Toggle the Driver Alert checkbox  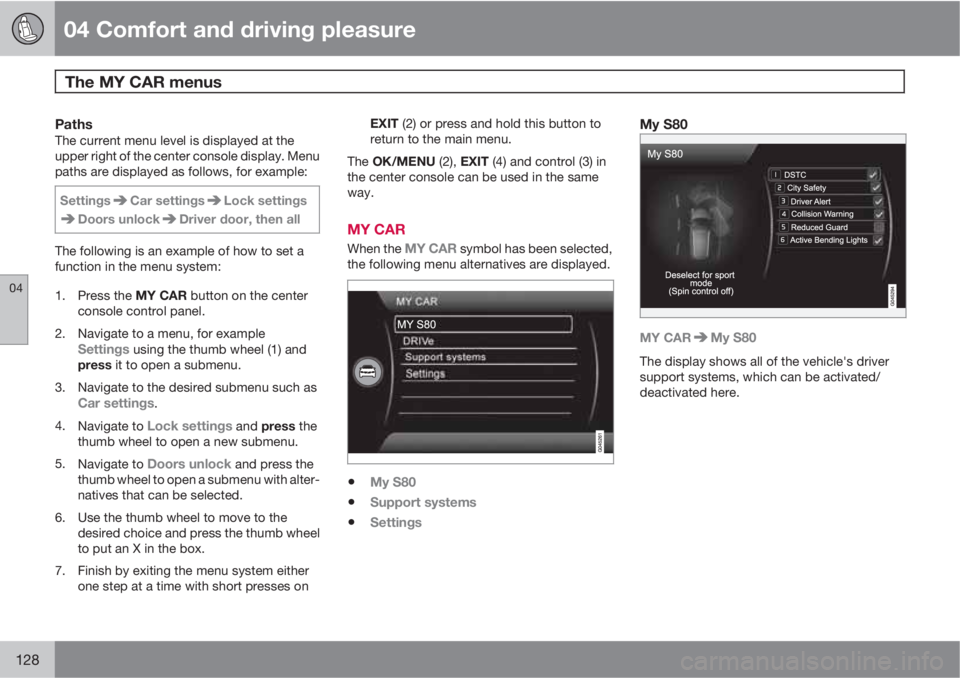click(x=878, y=202)
